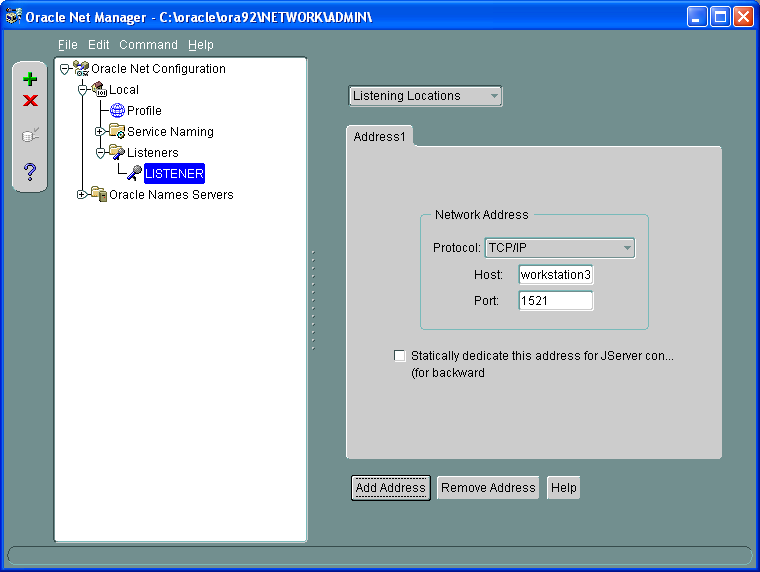Collapse the Oracle Net Configuration tree root
The width and height of the screenshot is (760, 572).
[64, 69]
